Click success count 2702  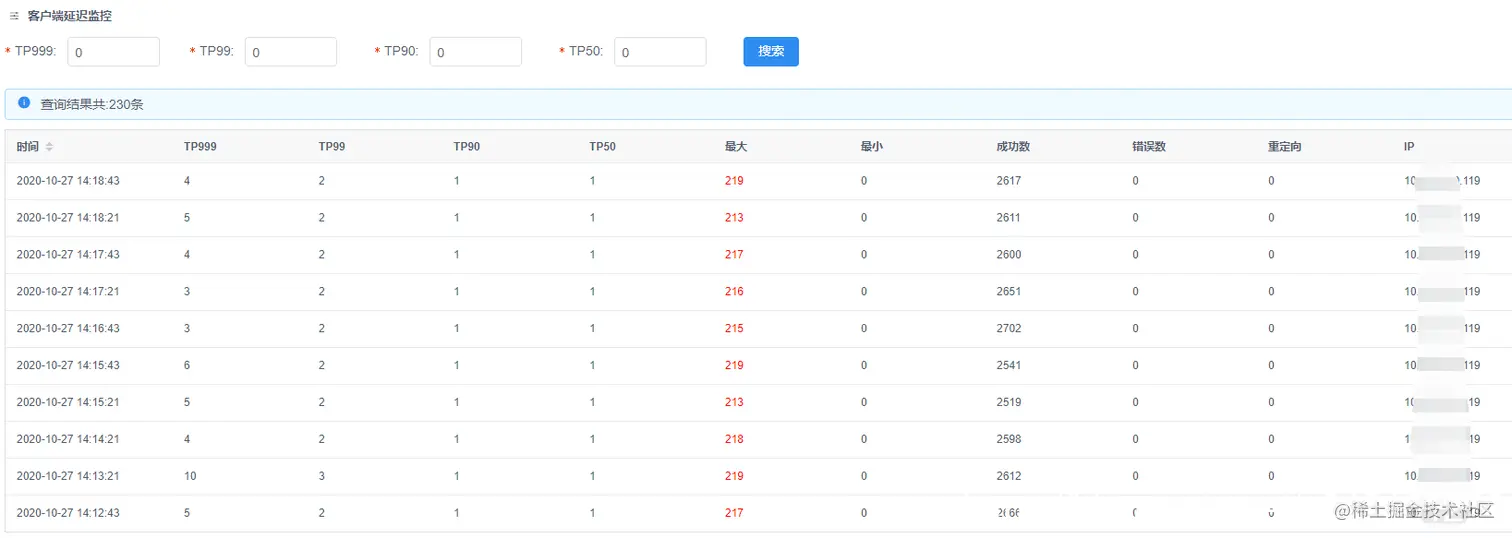click(1009, 329)
